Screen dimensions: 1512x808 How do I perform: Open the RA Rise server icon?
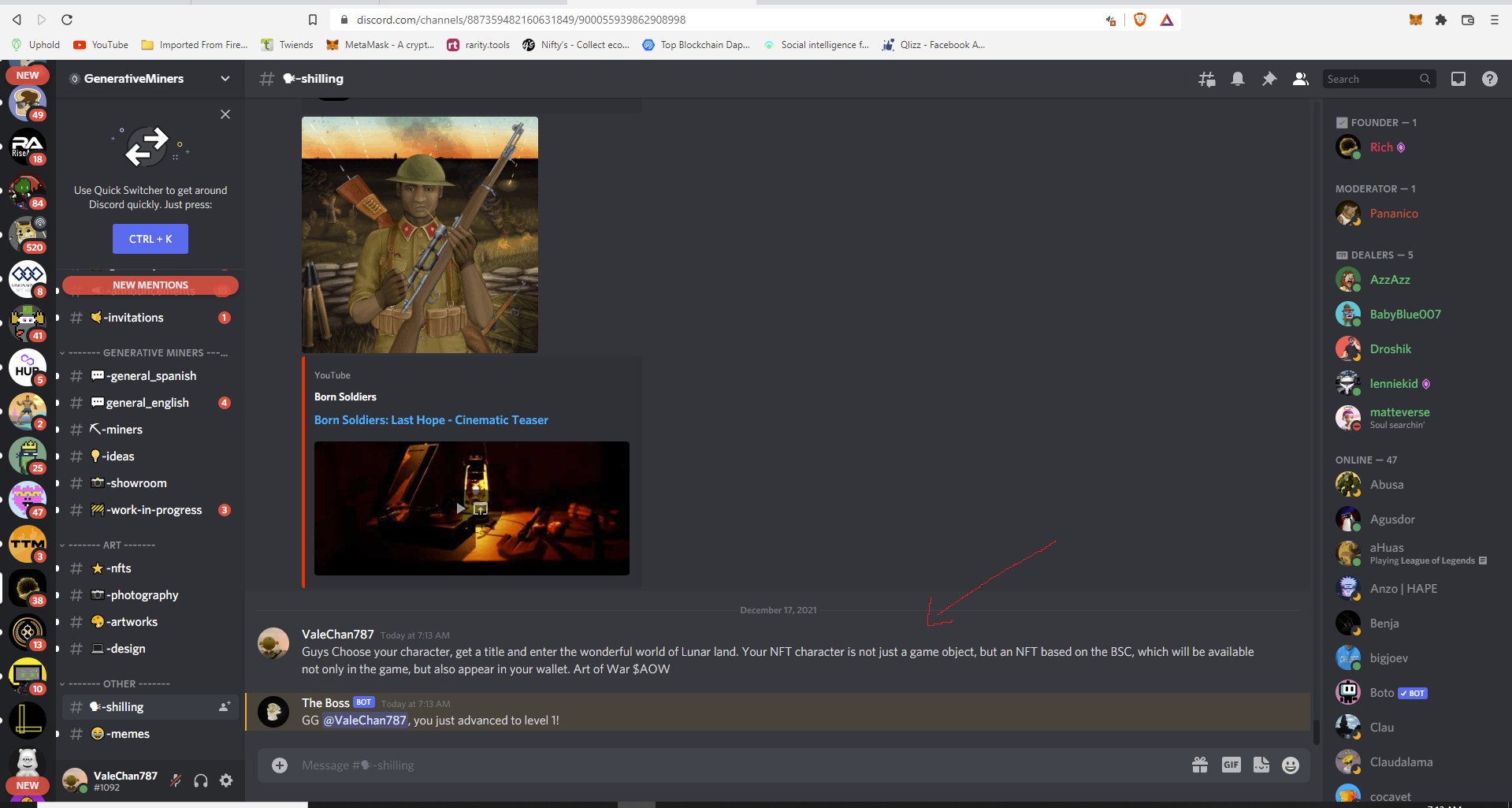(x=28, y=147)
